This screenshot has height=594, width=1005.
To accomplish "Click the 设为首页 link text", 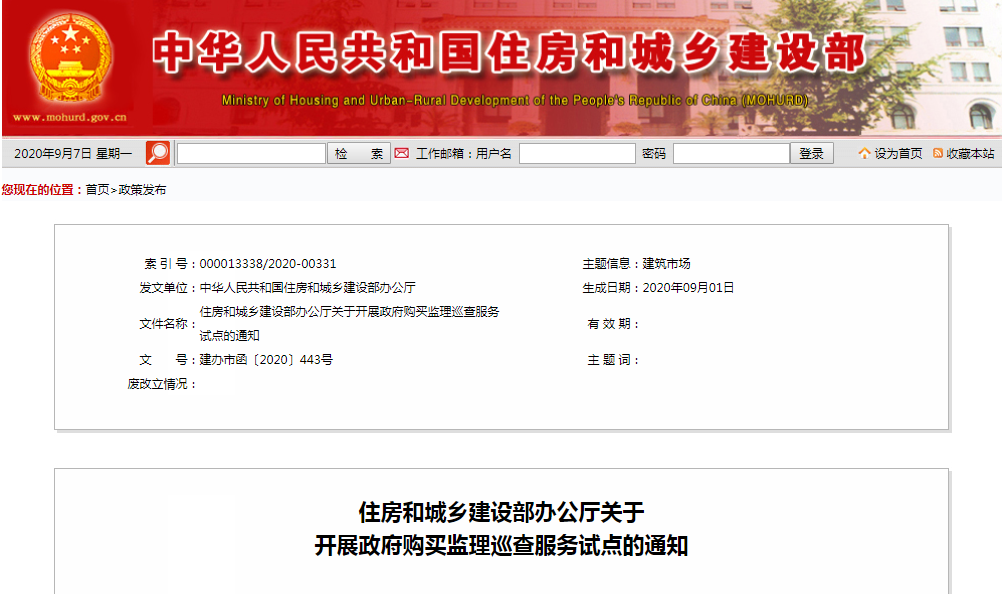I will (x=898, y=154).
